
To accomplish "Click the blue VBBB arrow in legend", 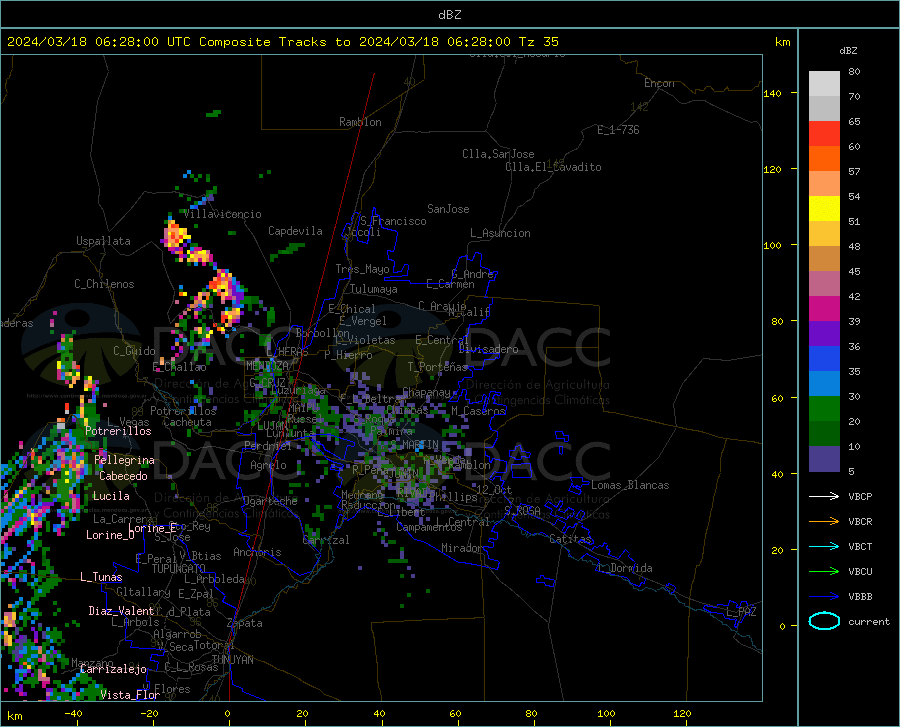I will [824, 596].
